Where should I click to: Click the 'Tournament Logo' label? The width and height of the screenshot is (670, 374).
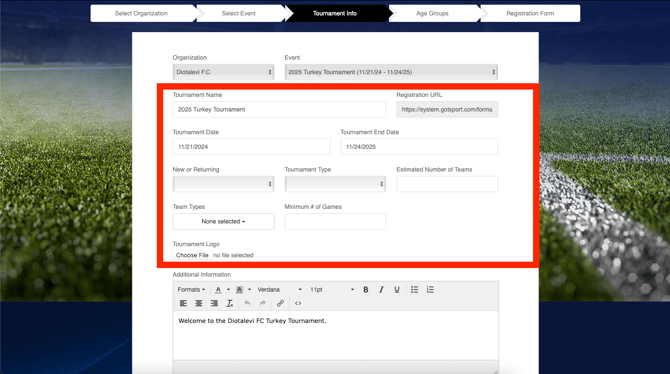tap(196, 244)
